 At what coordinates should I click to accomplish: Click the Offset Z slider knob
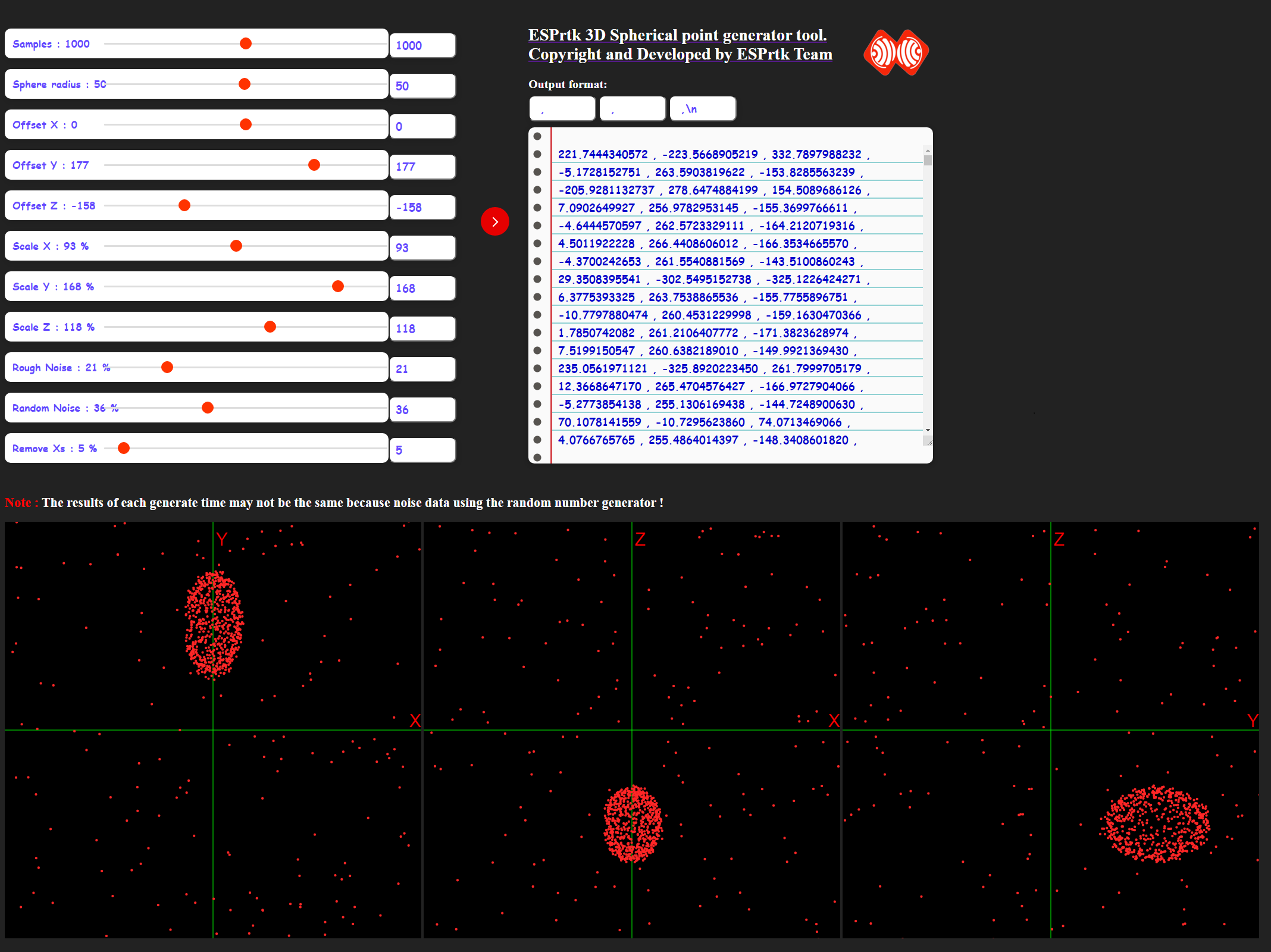184,205
